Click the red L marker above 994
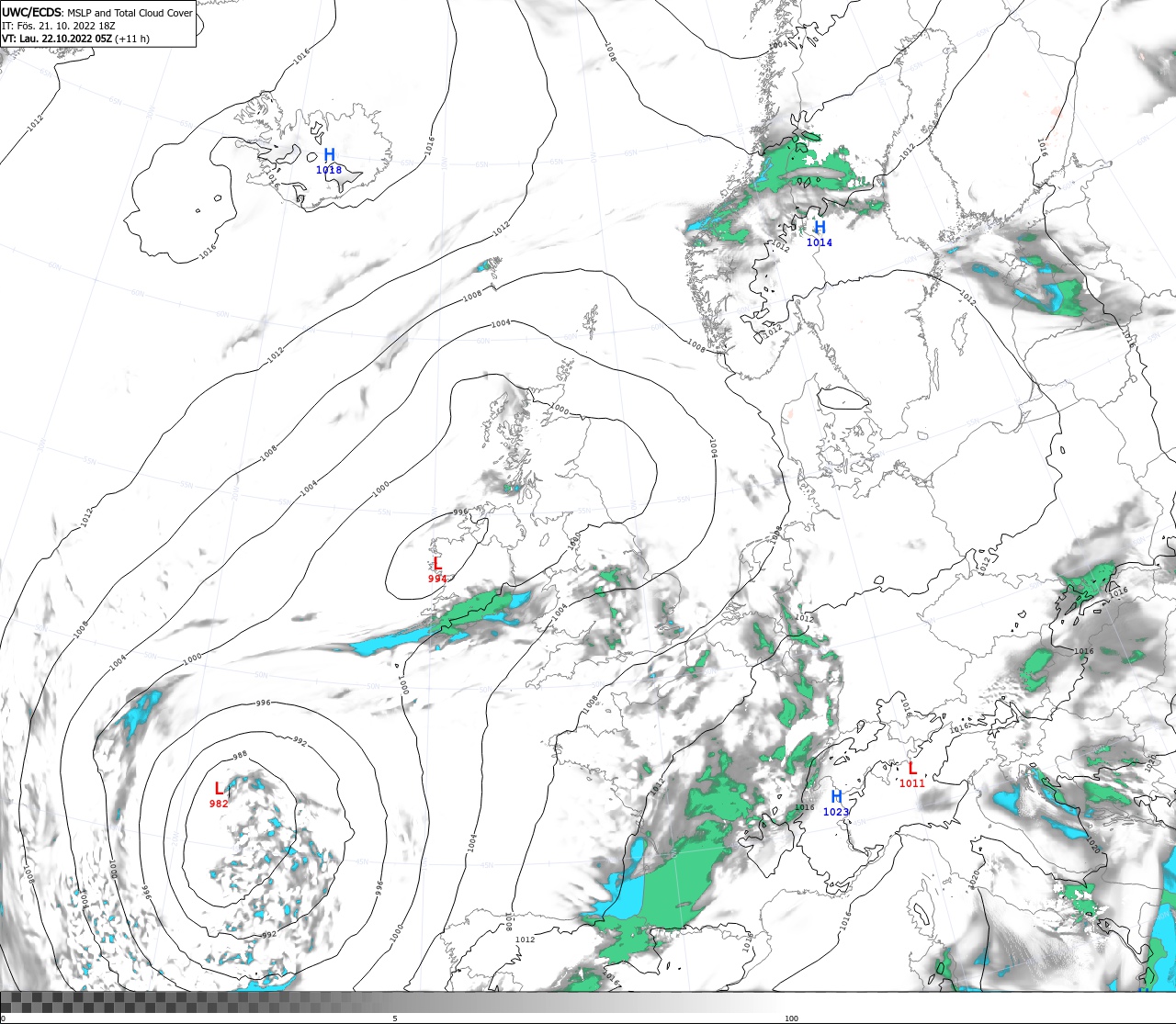Viewport: 1176px width, 1024px height. (x=437, y=564)
